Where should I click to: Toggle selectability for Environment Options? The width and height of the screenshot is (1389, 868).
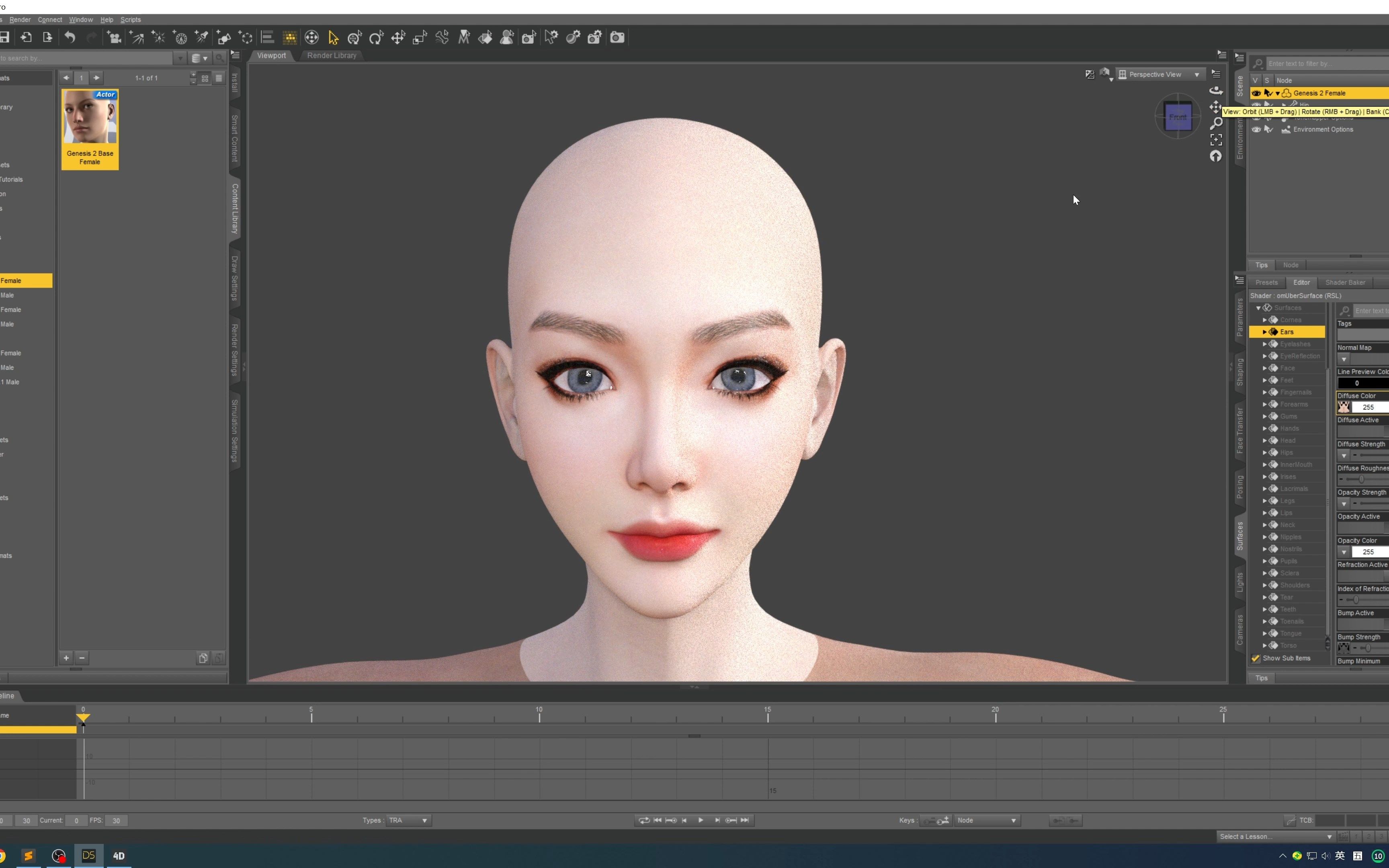[1268, 129]
